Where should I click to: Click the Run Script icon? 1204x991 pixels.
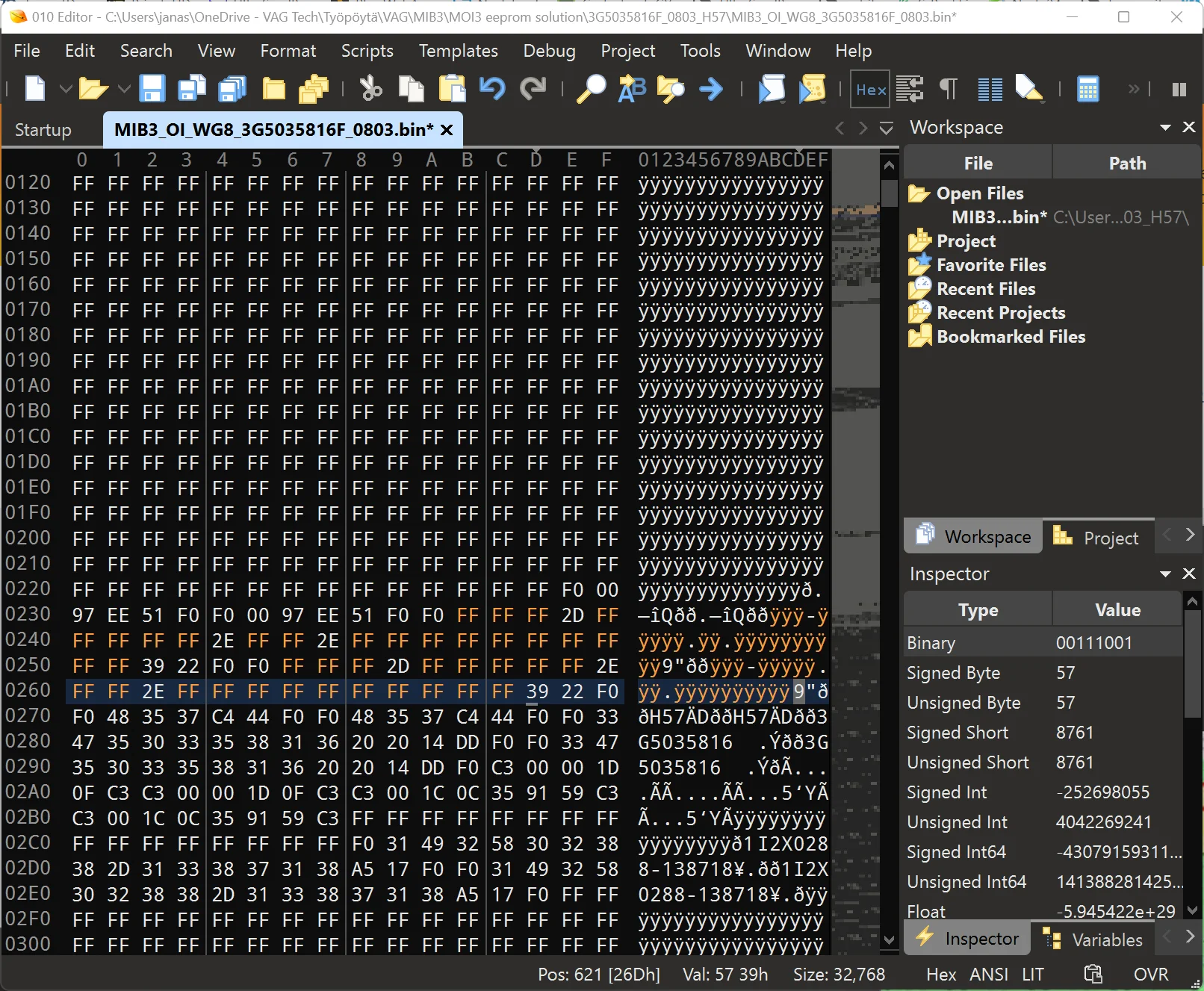(x=772, y=89)
